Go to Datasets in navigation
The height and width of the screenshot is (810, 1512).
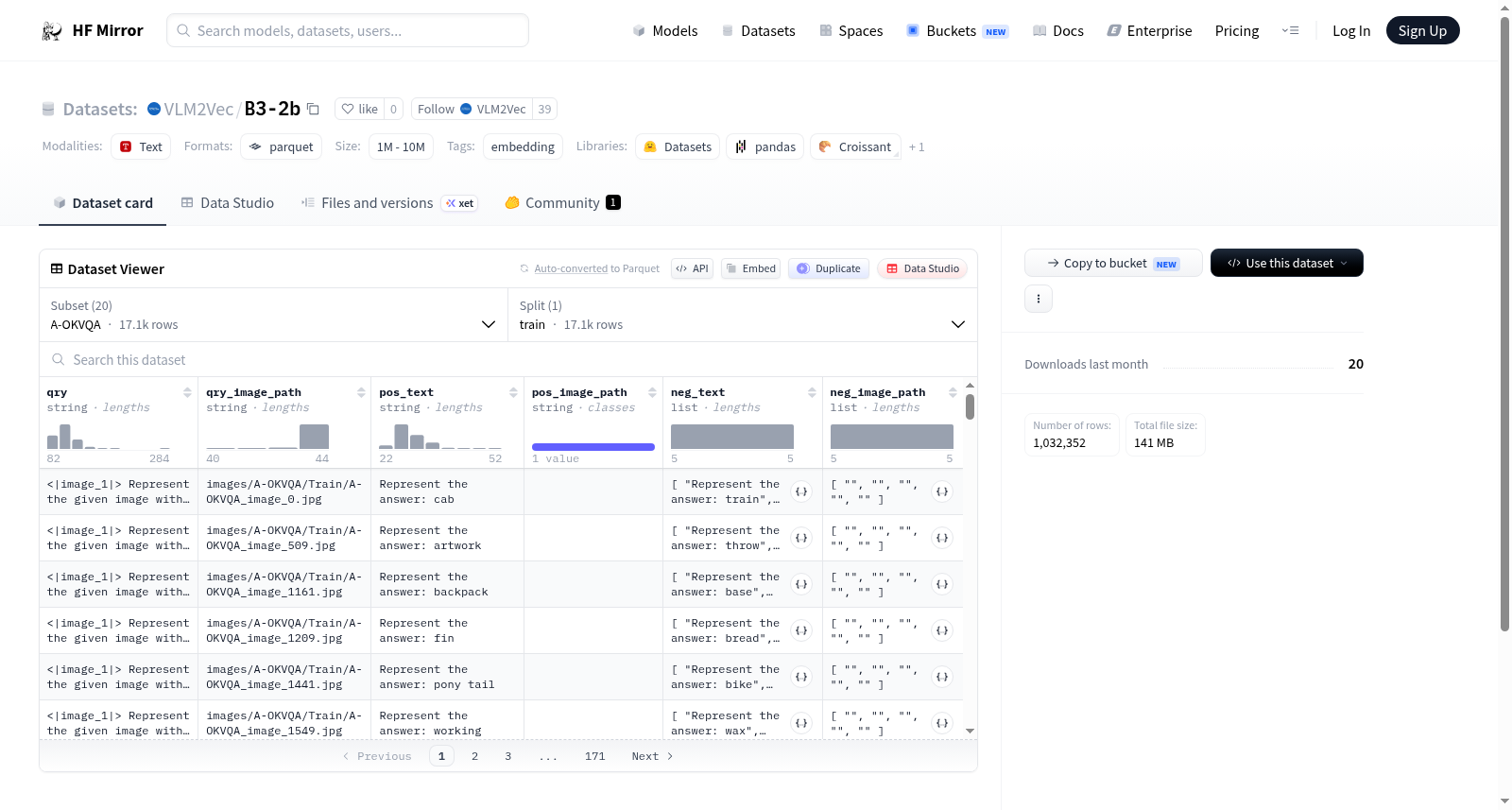[x=759, y=30]
